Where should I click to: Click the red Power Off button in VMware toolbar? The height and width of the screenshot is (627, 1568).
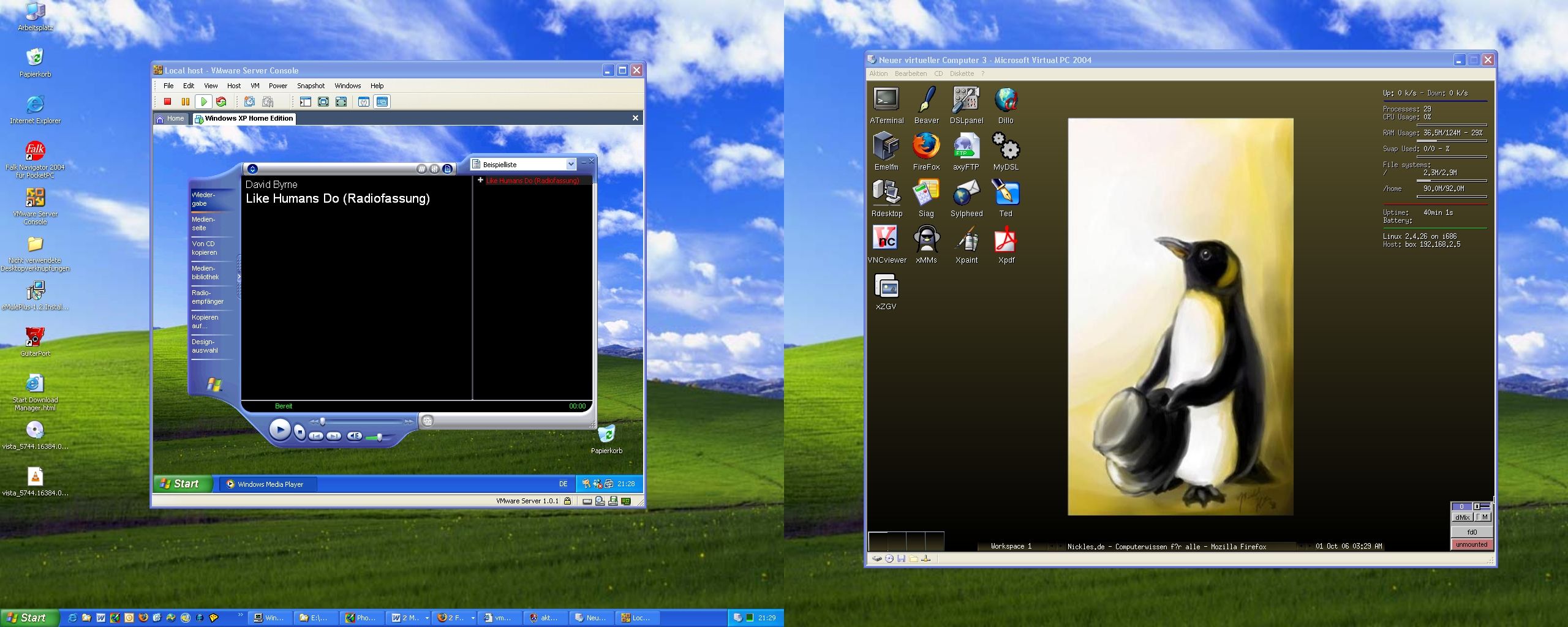click(x=167, y=102)
